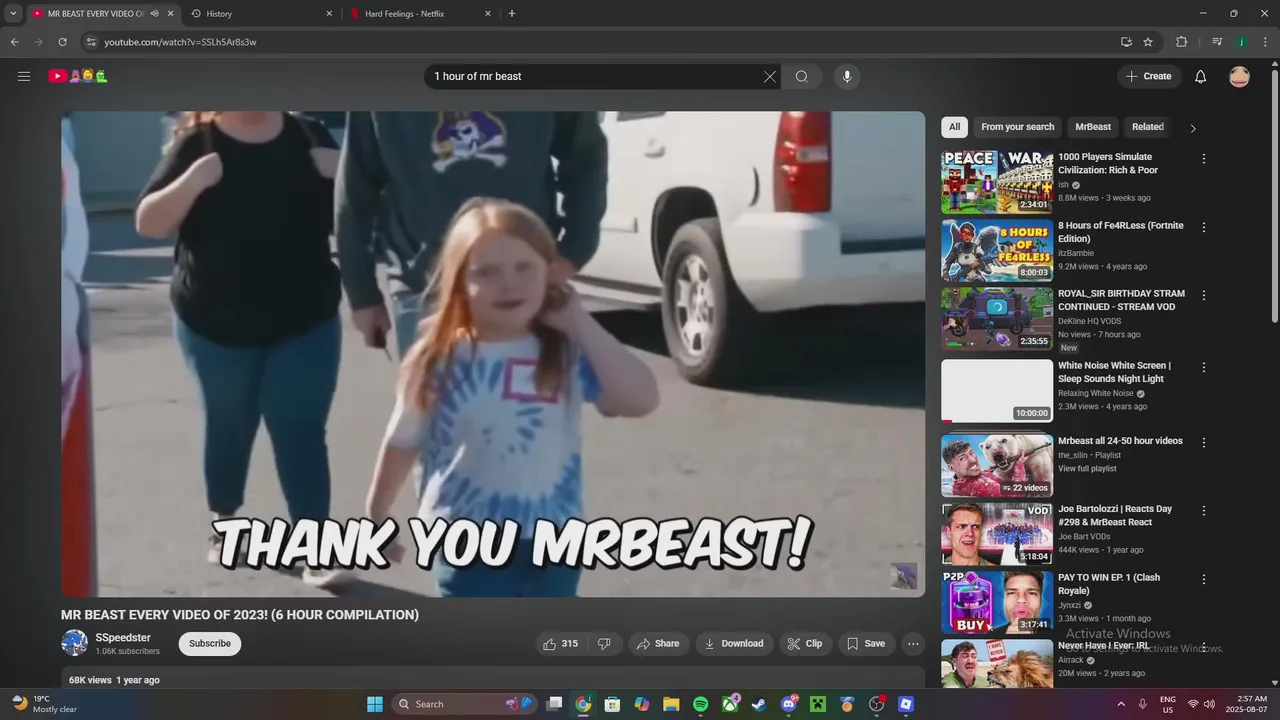Save video to a playlist

click(x=866, y=644)
